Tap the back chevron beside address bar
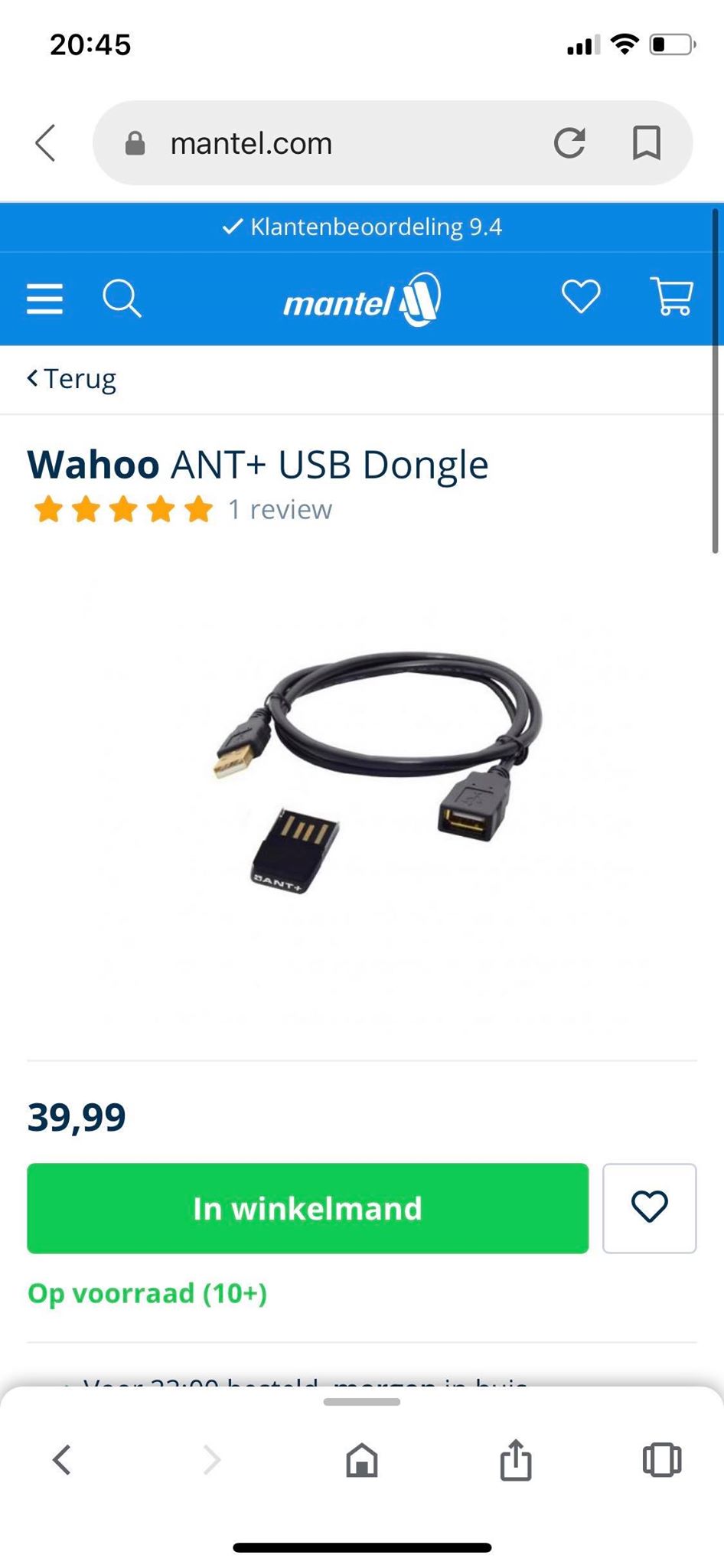 pyautogui.click(x=46, y=142)
